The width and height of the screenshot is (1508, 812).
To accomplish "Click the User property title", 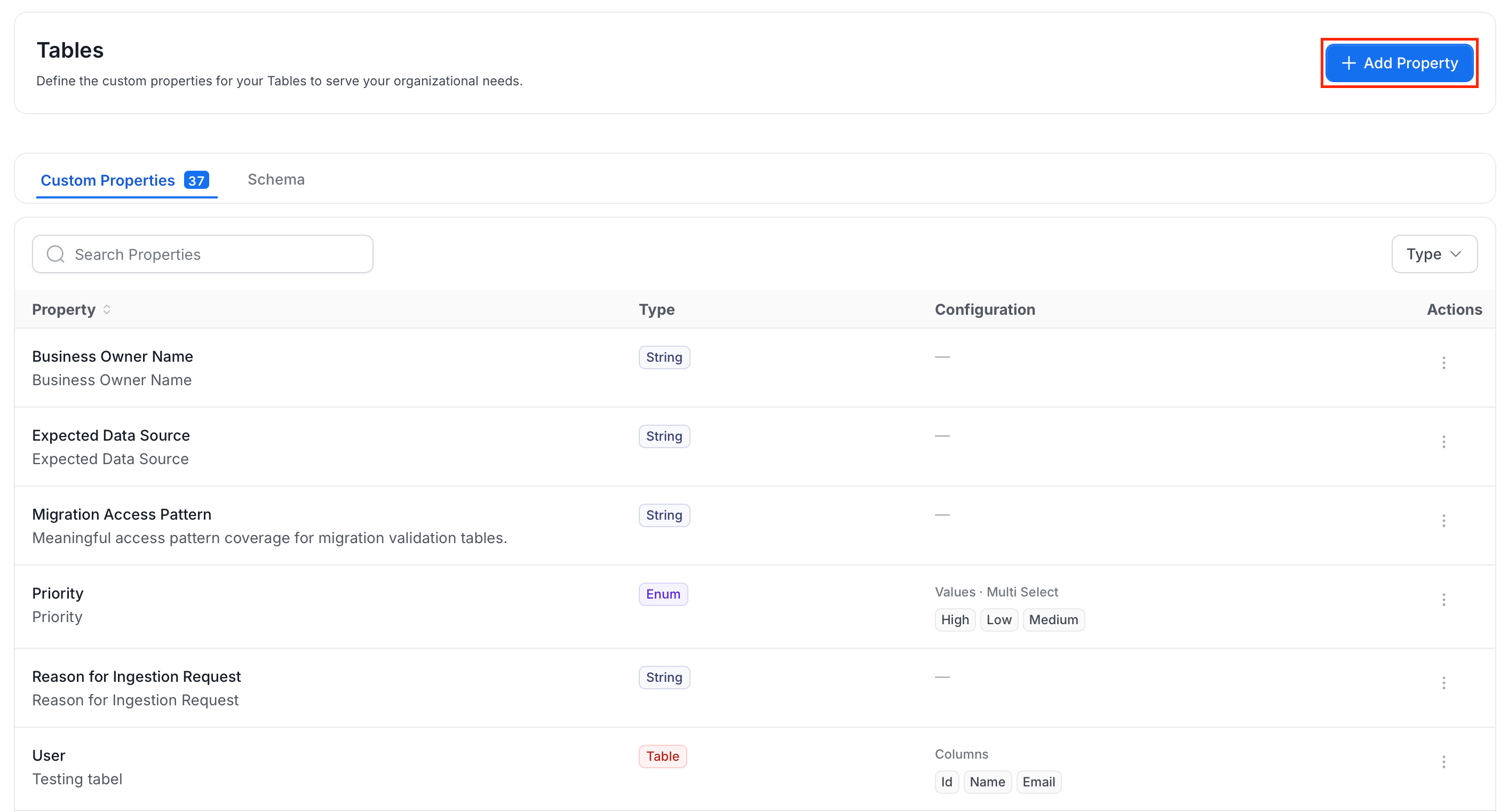I will click(x=49, y=756).
